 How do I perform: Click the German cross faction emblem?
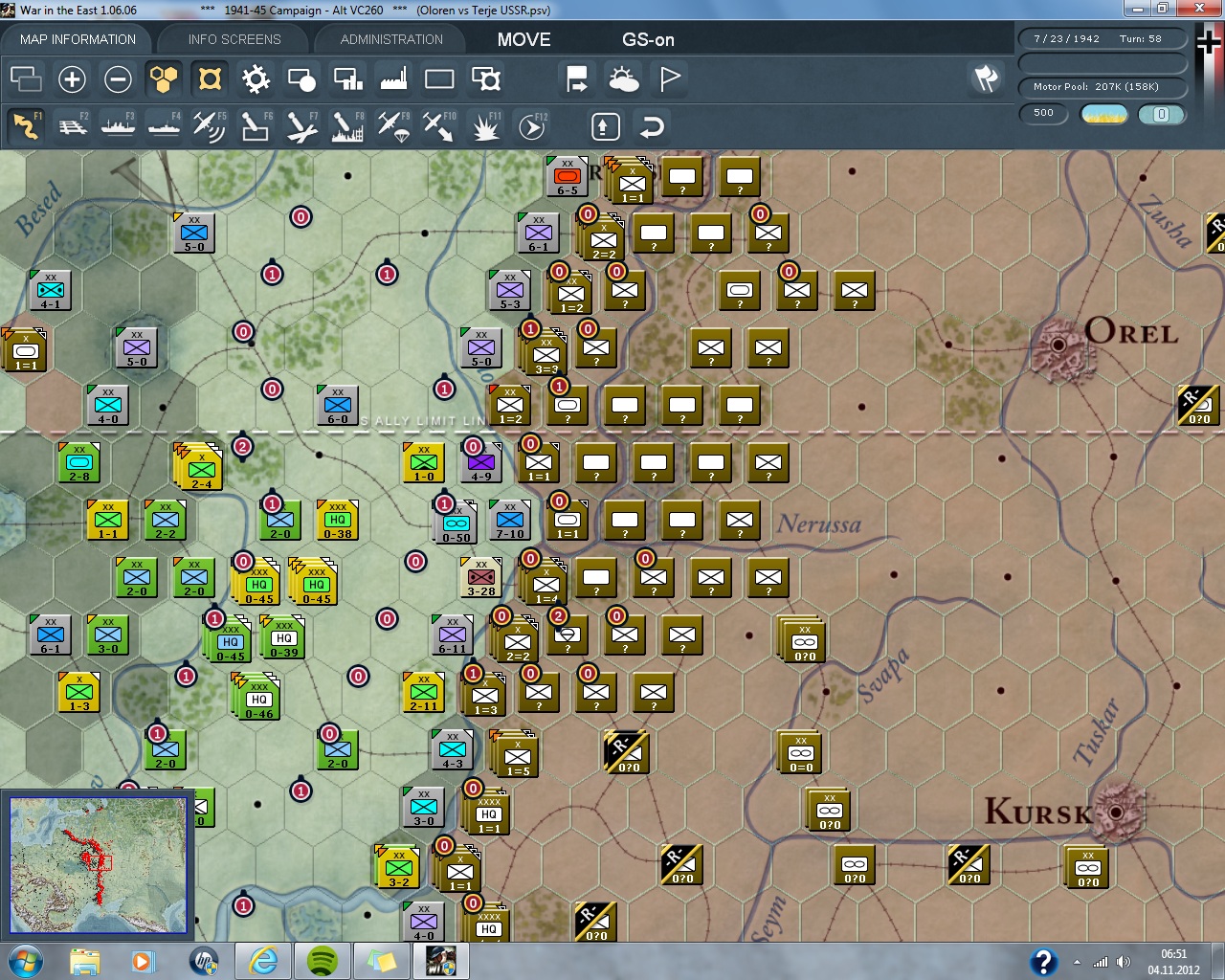point(1209,42)
